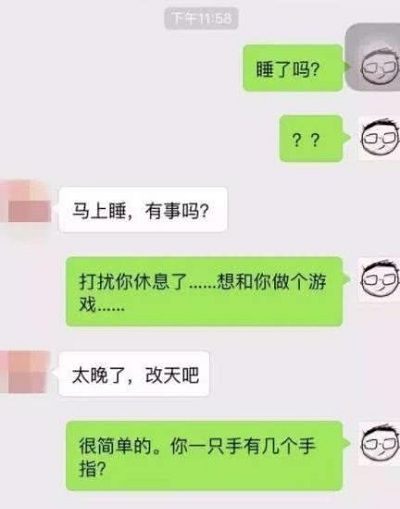The height and width of the screenshot is (509, 400).
Task: Select the white "太晚了,改天吧" reply bubble
Action: pyautogui.click(x=134, y=374)
